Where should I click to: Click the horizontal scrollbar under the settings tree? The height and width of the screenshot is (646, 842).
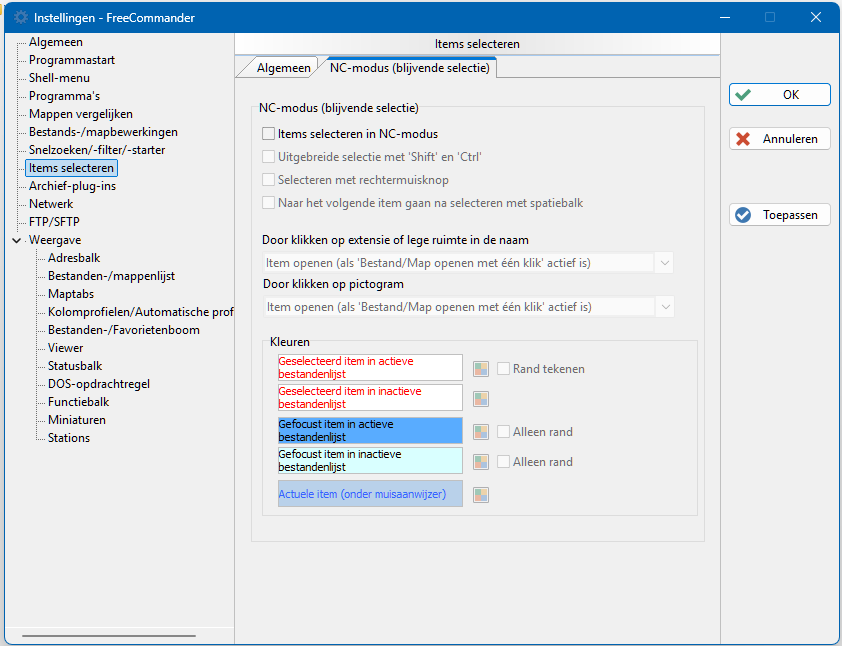tap(109, 636)
